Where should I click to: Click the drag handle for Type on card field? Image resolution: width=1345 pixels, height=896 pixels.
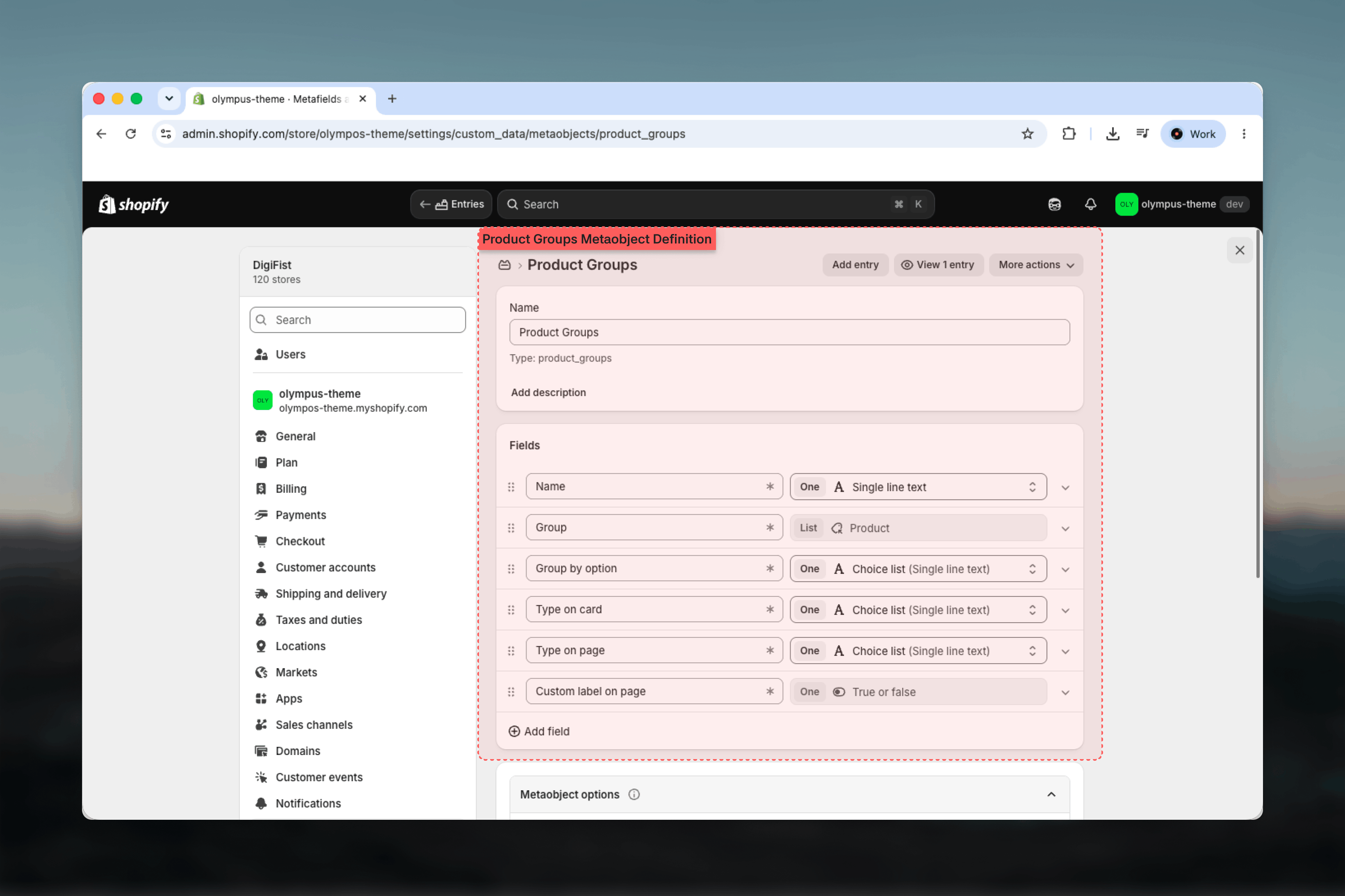(x=511, y=610)
